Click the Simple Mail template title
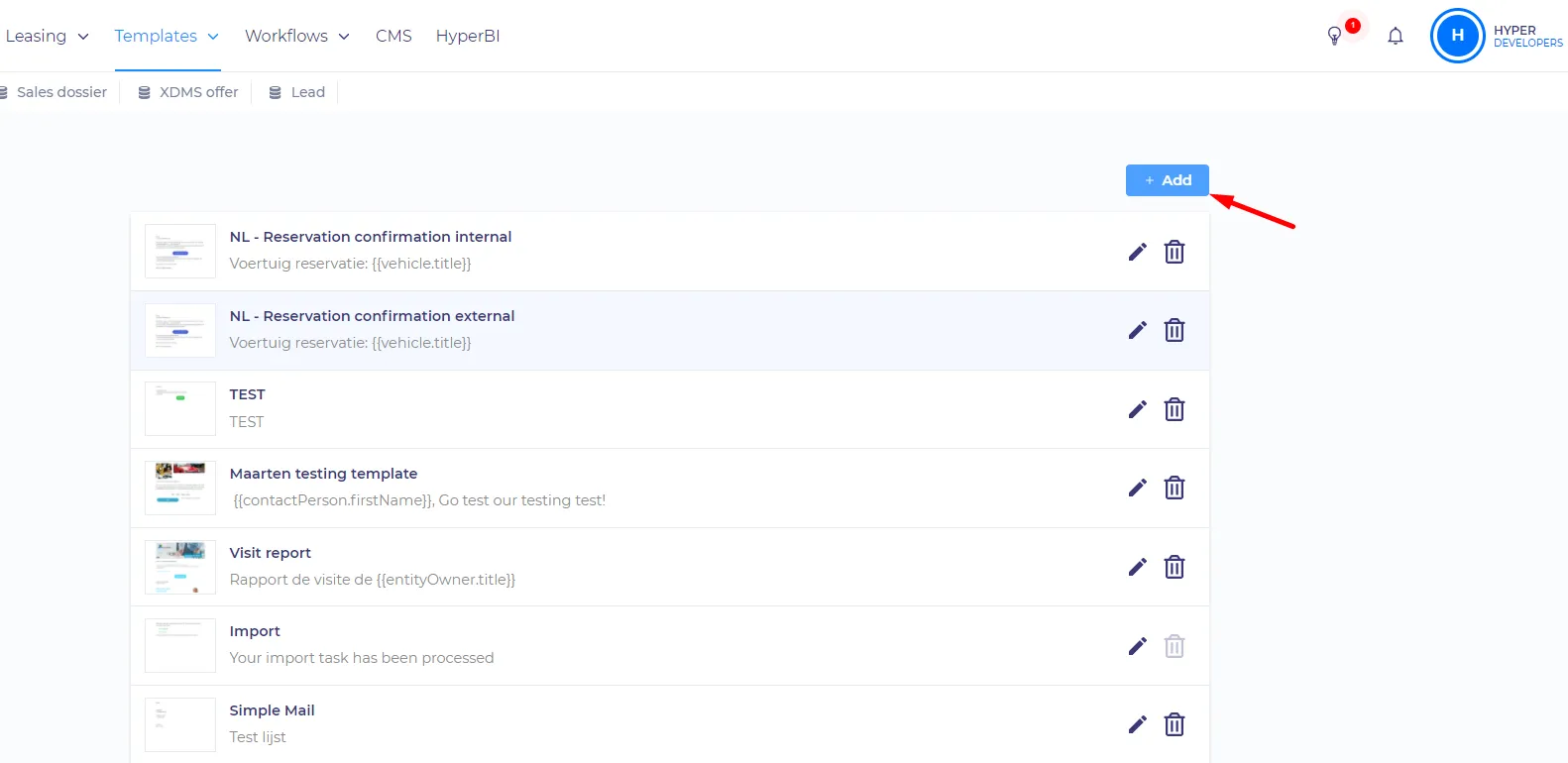 pyautogui.click(x=272, y=710)
